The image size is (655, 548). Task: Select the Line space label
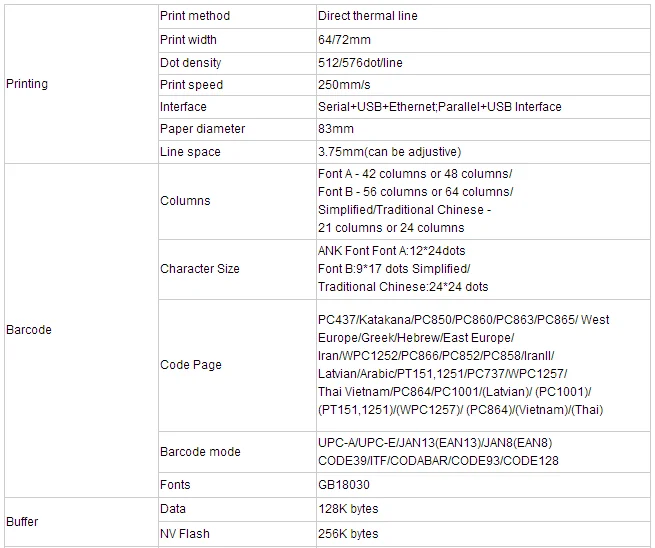[190, 152]
